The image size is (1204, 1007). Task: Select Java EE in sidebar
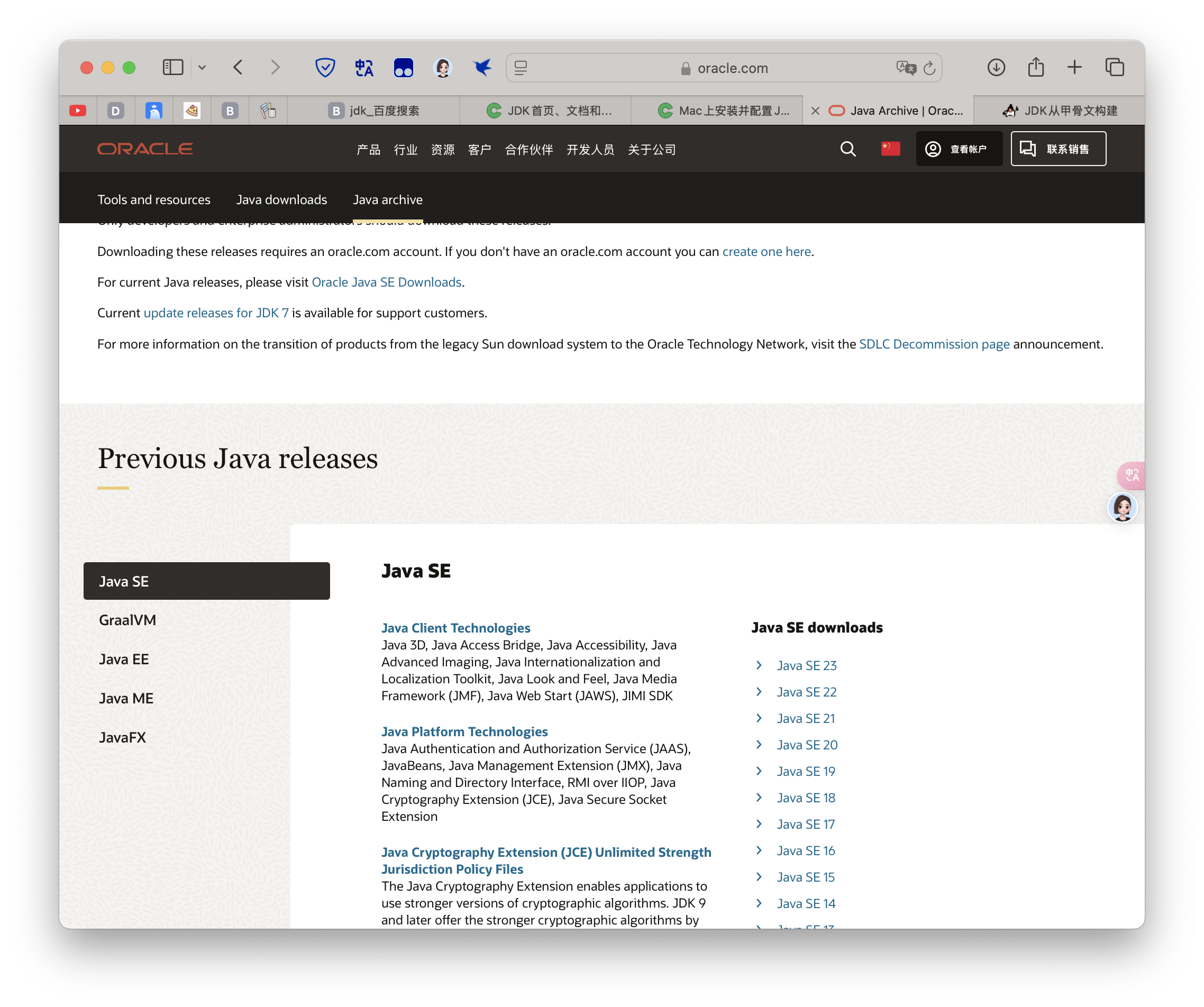[x=124, y=659]
